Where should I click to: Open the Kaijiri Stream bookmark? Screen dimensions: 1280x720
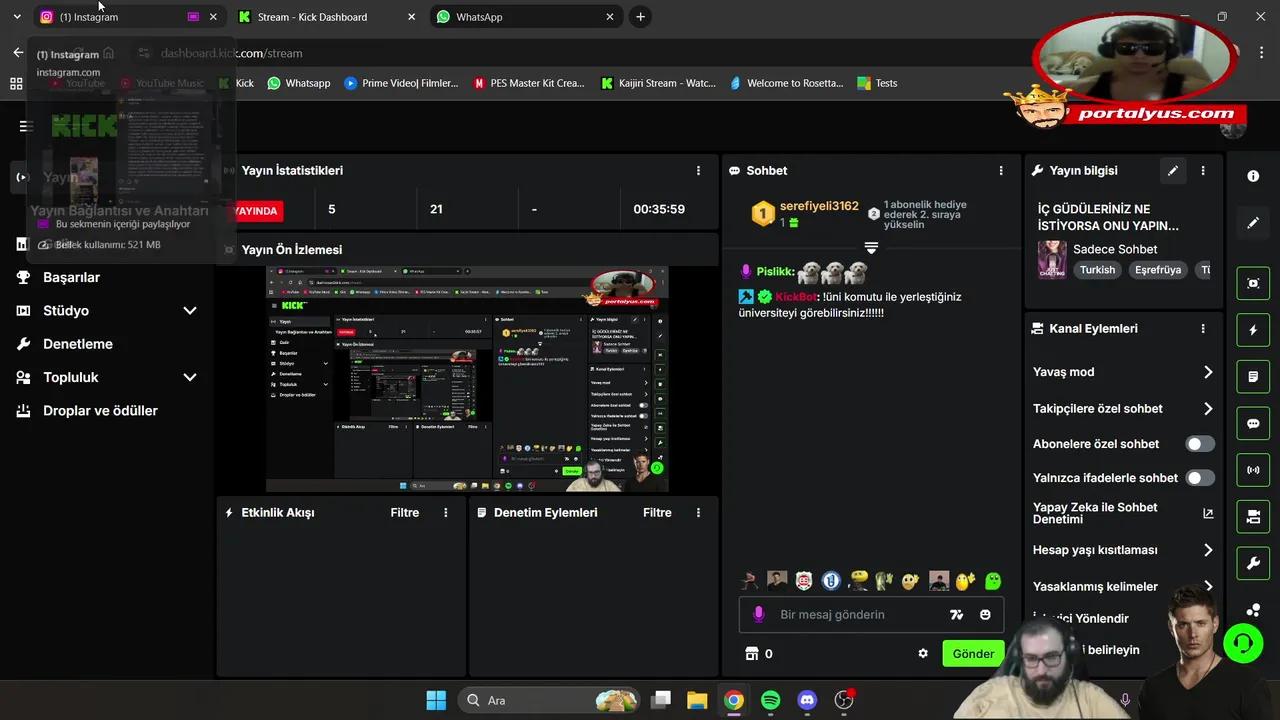click(x=658, y=83)
